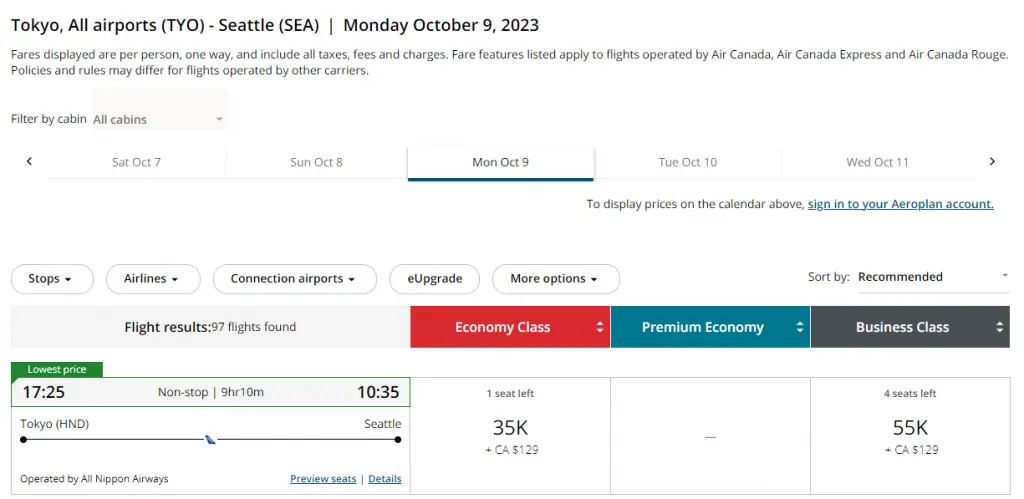This screenshot has width=1024, height=499.
Task: Expand the Stops filter
Action: coord(52,279)
